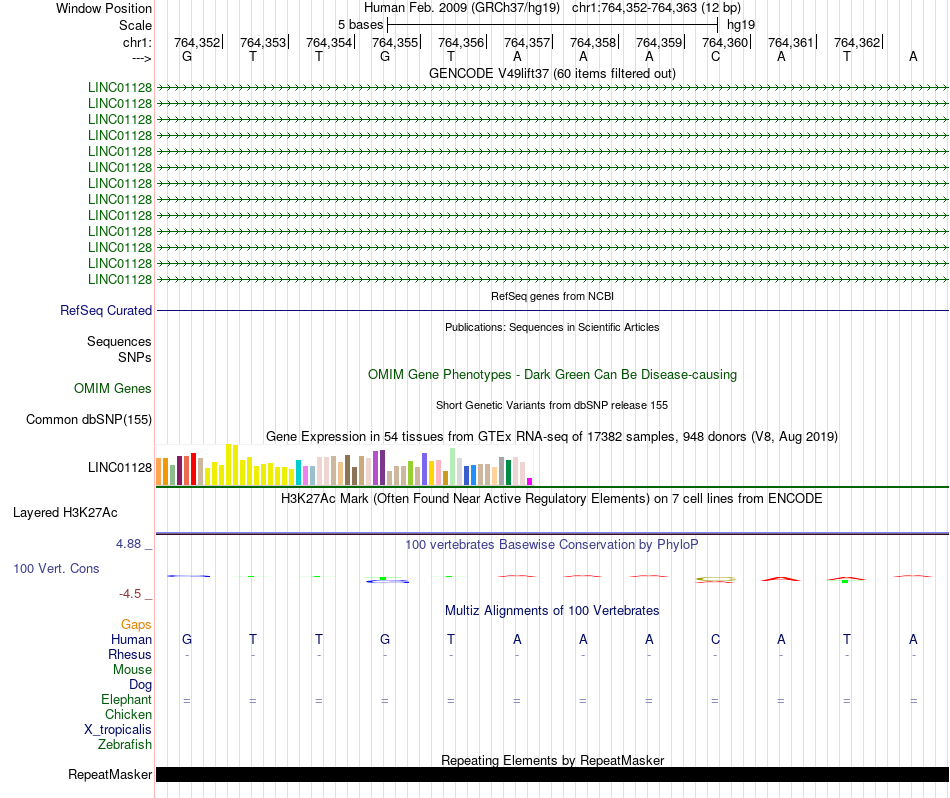Click the Layered H3K27Ac track label
Image resolution: width=950 pixels, height=798 pixels.
[x=65, y=513]
